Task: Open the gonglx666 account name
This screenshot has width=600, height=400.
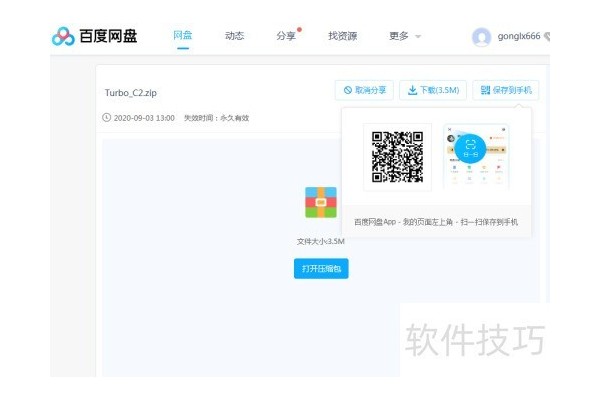Action: point(519,36)
